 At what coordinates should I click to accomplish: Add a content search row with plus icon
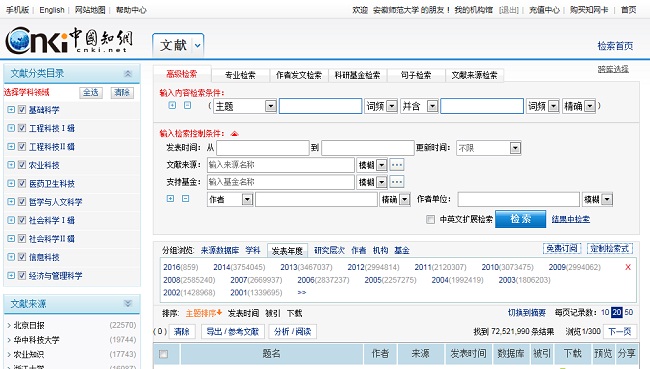click(172, 105)
